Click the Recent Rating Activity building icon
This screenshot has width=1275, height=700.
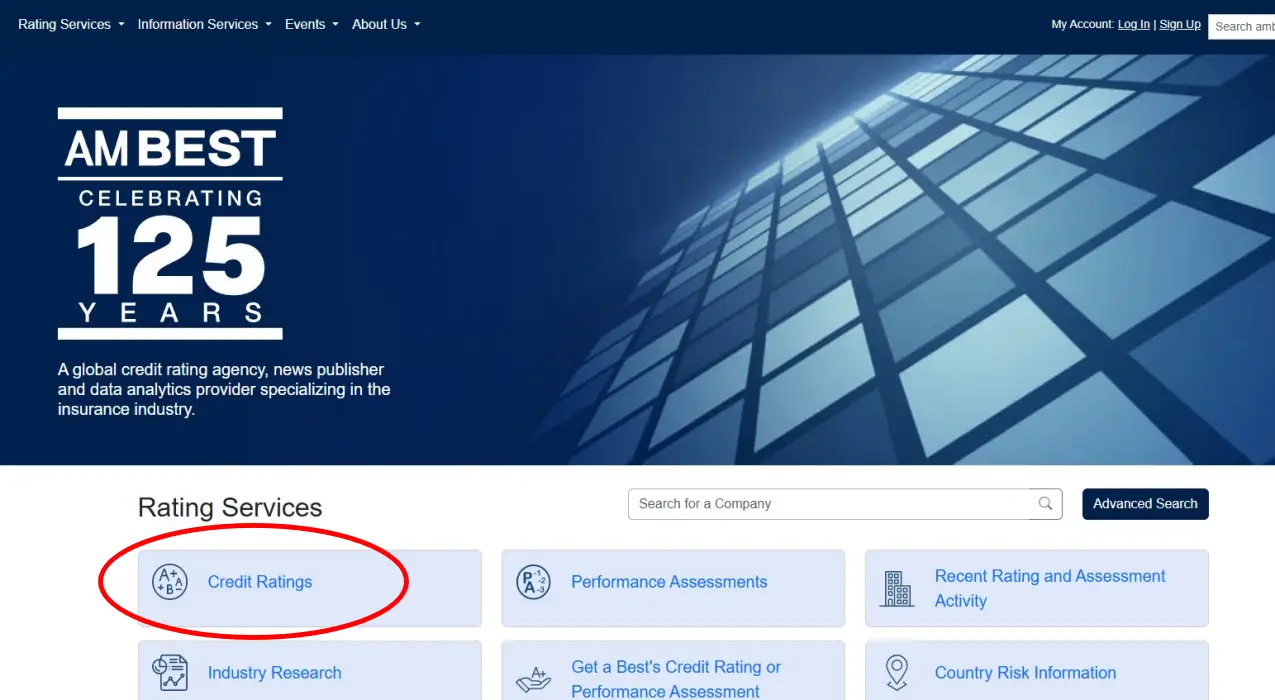[897, 589]
